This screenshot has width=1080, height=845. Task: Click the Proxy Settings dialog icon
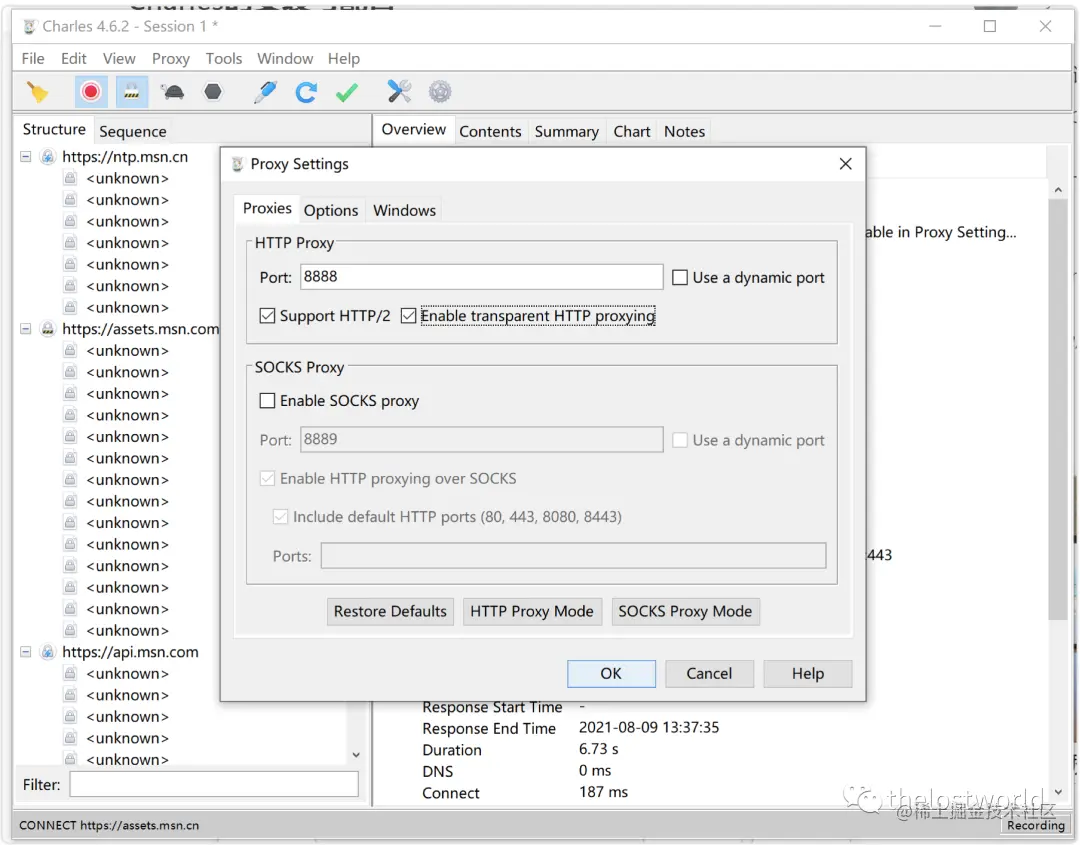click(238, 165)
